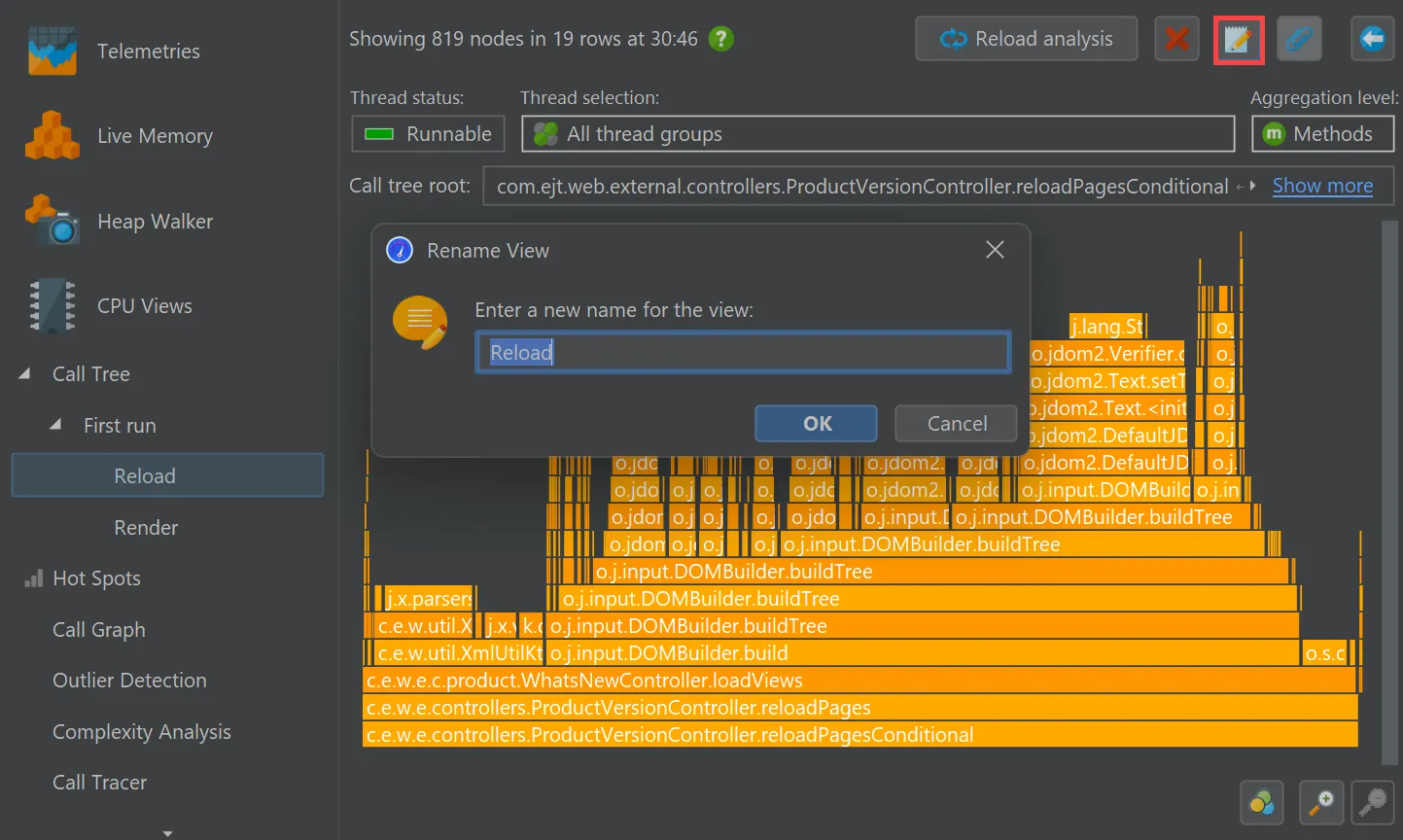
Task: Click the new view name input field
Action: coord(743,352)
